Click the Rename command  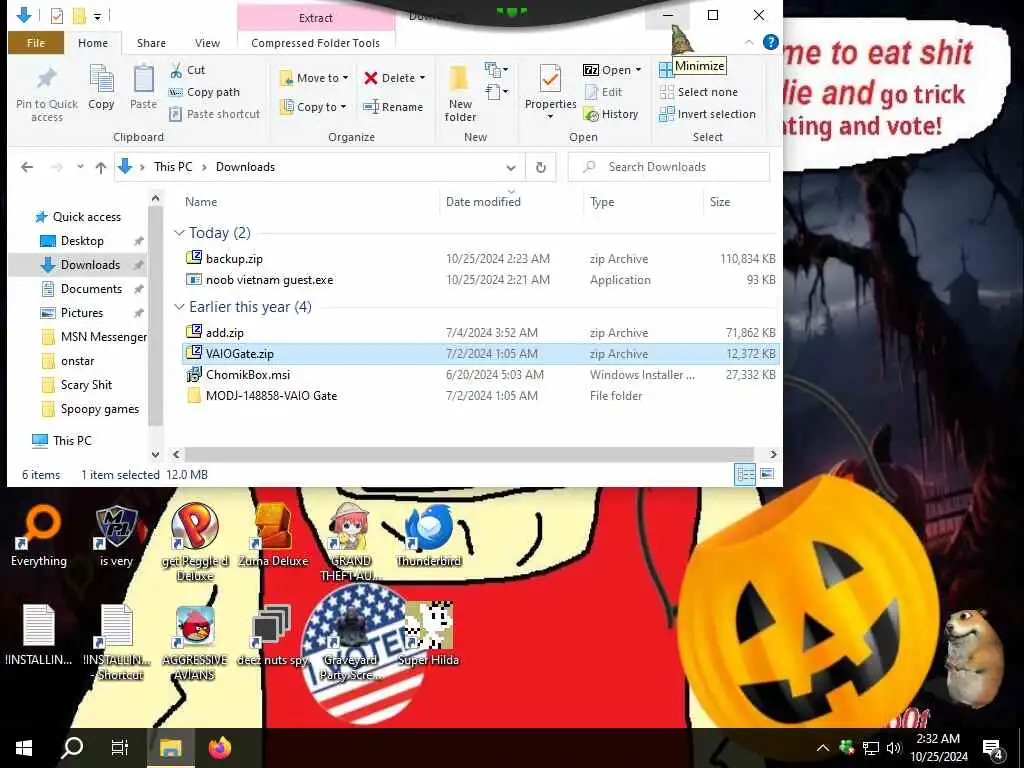click(x=393, y=107)
